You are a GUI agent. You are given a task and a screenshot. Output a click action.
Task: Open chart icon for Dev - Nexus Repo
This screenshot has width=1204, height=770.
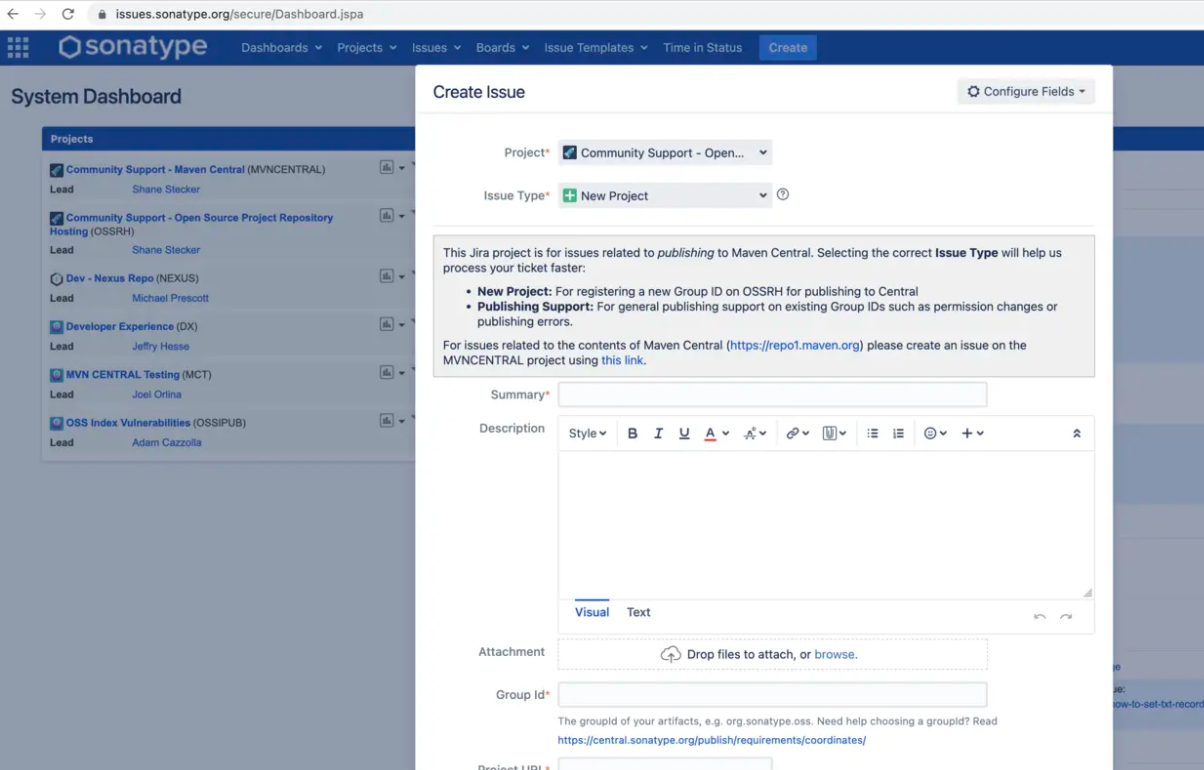pos(387,276)
